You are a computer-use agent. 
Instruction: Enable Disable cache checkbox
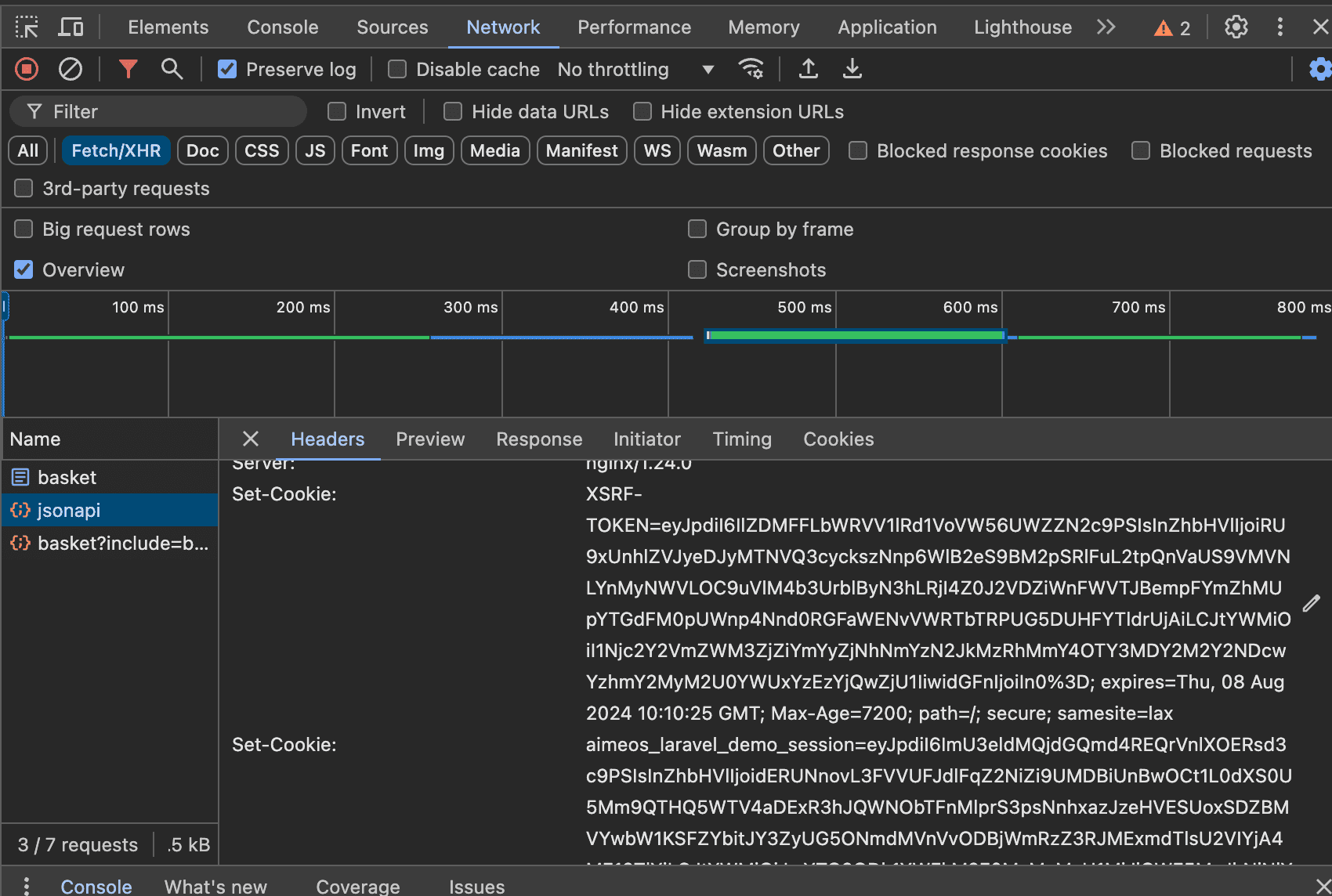click(x=397, y=70)
